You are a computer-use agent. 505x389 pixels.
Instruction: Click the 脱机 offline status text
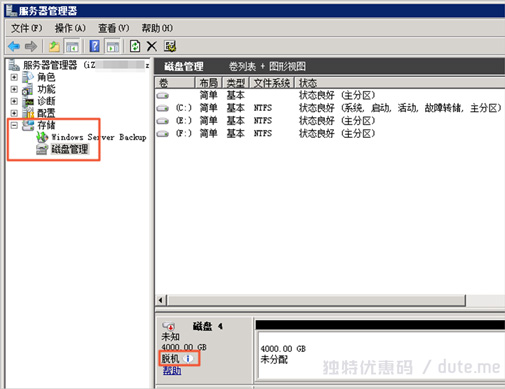171,359
